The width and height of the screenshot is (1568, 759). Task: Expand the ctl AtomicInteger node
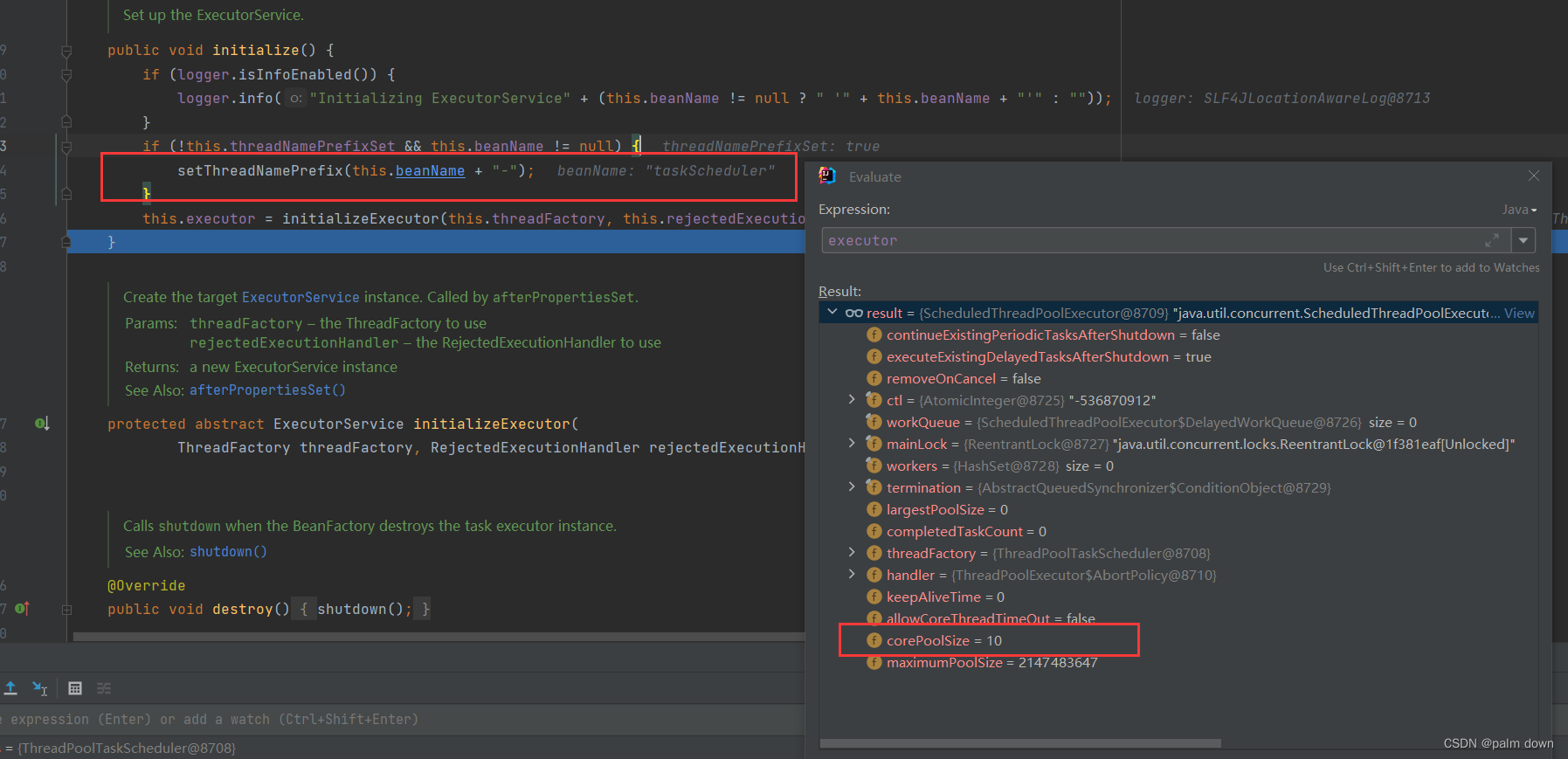coord(852,400)
